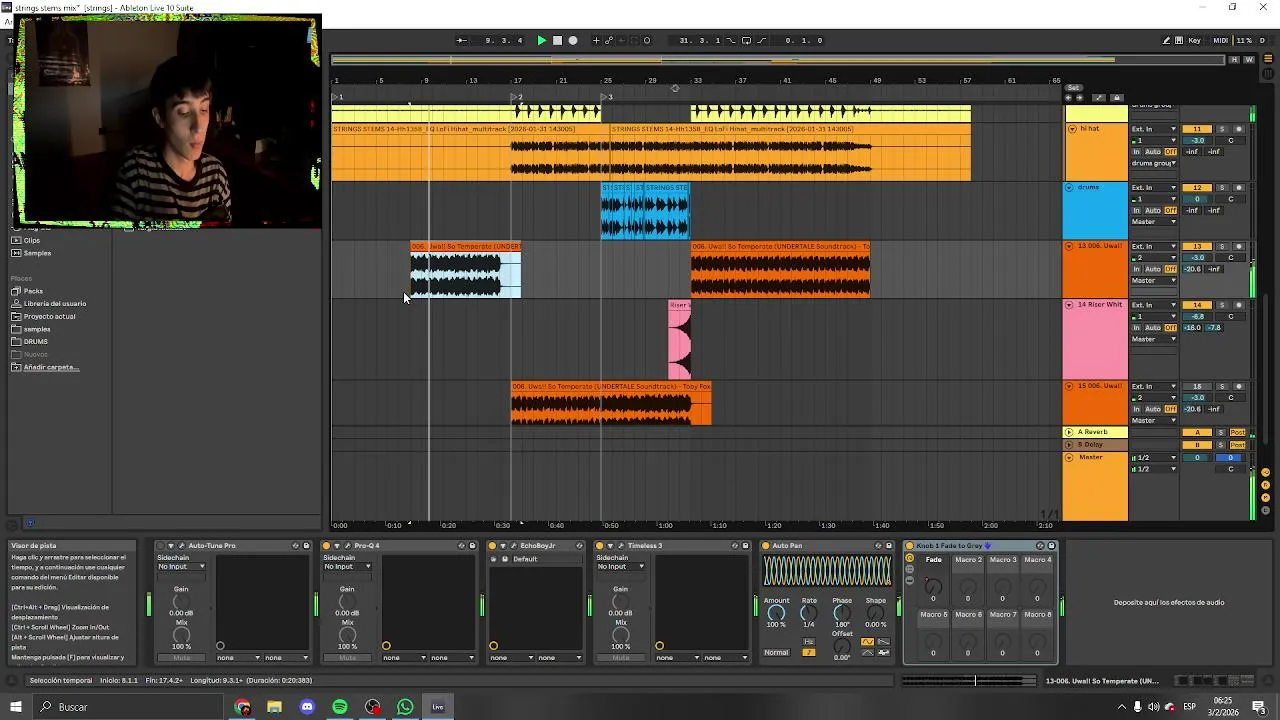Solo the hi hat track
Image resolution: width=1280 pixels, height=720 pixels.
coord(1221,129)
